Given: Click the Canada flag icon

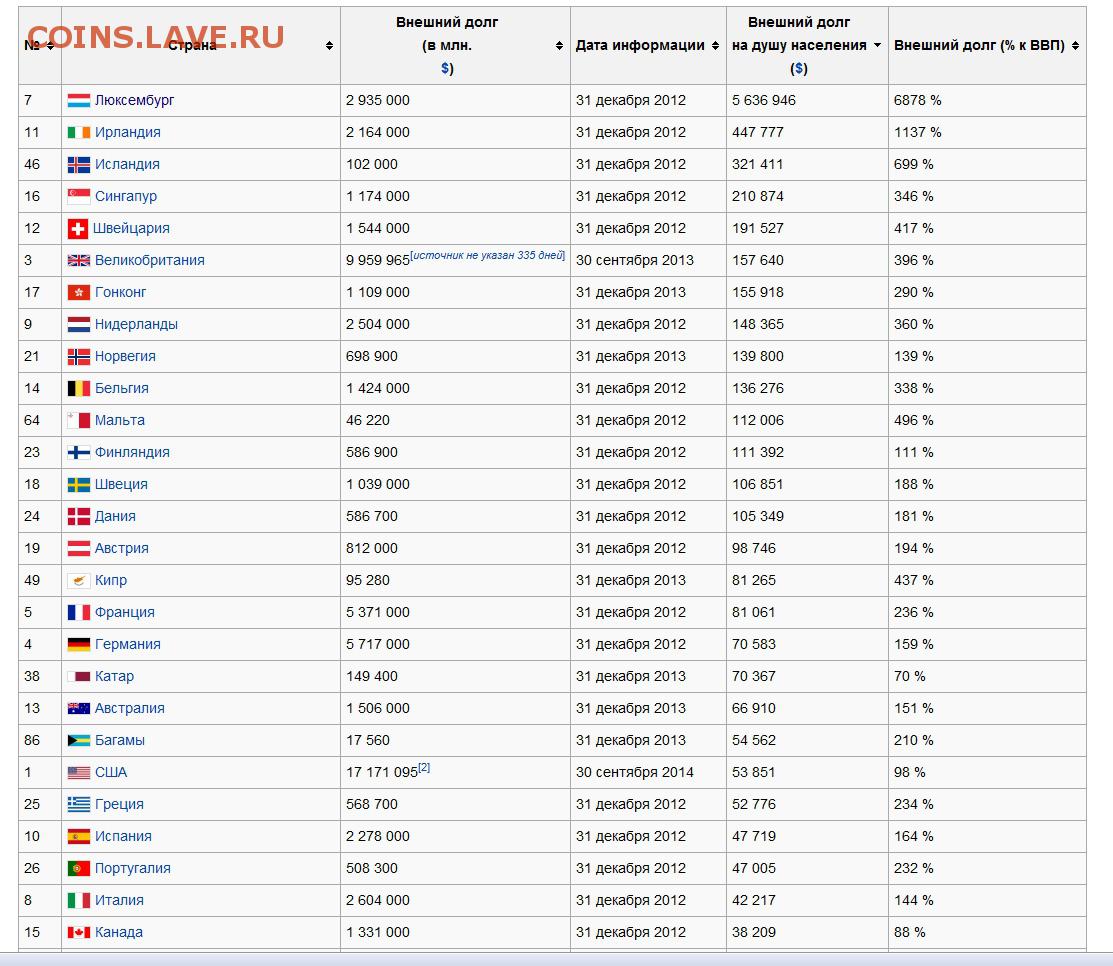Looking at the screenshot, I should tap(79, 932).
